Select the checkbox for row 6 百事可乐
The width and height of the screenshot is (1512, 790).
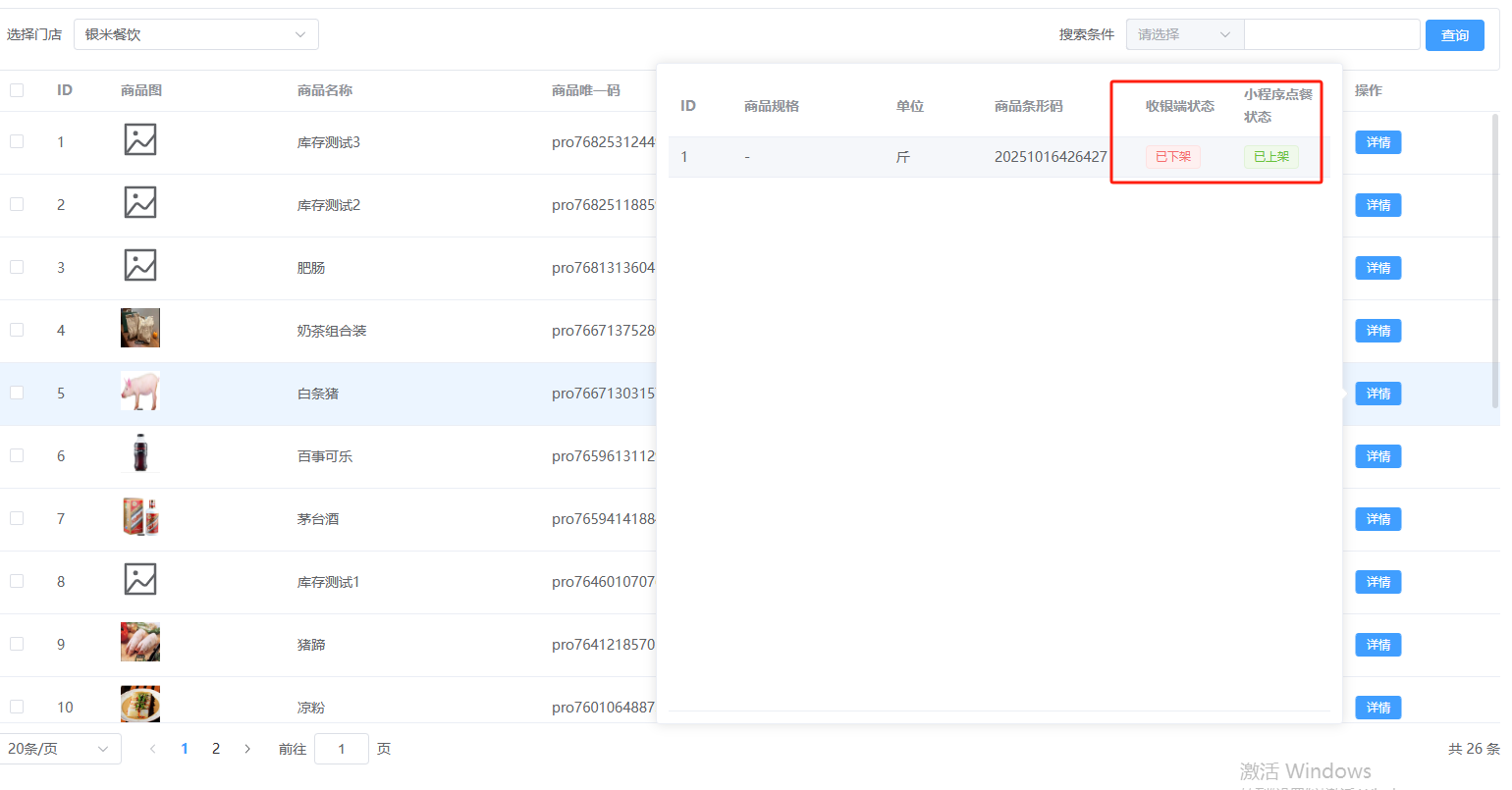(x=17, y=455)
